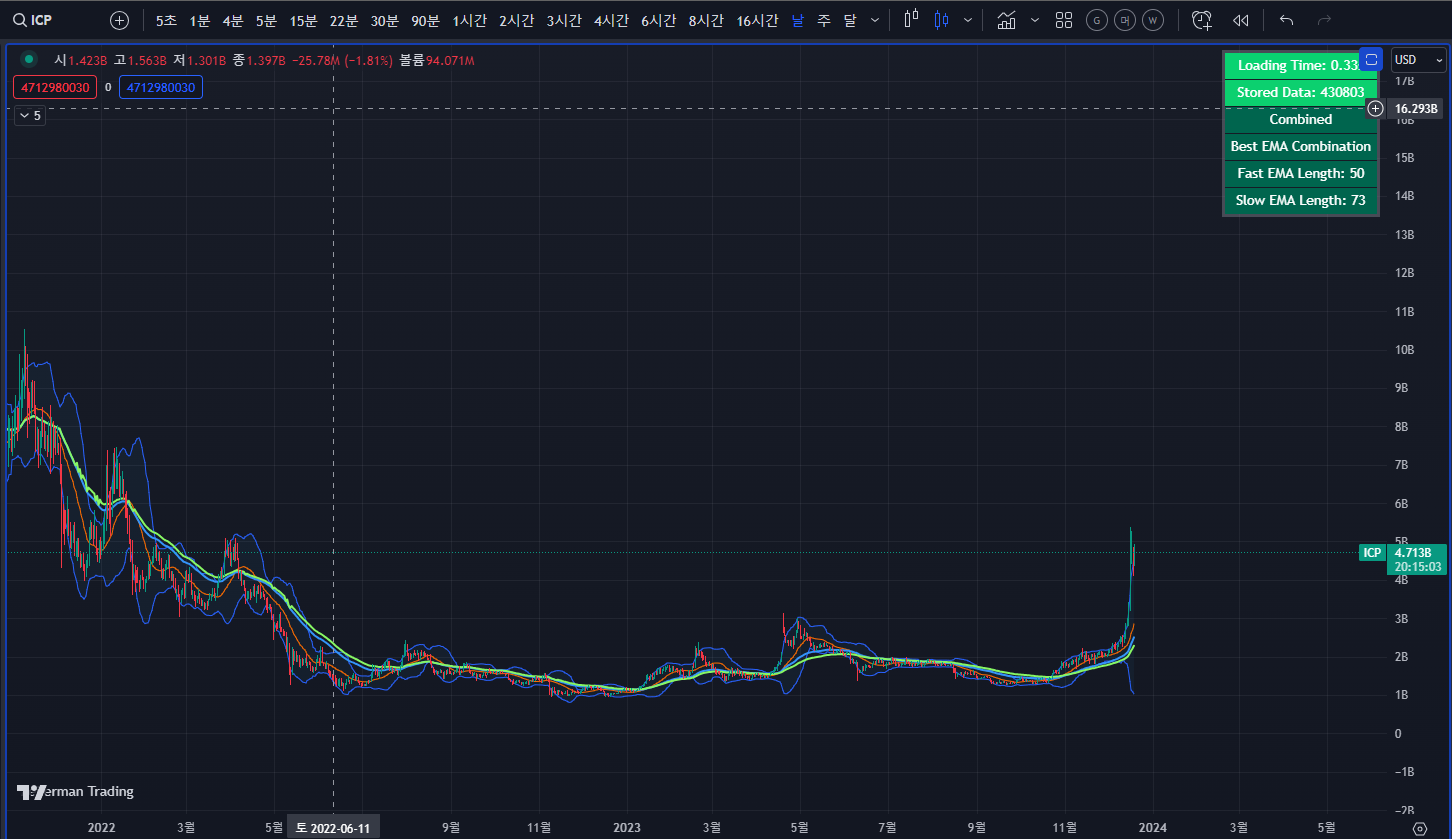Click the red 4712980030 price box
The image size is (1452, 839).
(x=56, y=87)
